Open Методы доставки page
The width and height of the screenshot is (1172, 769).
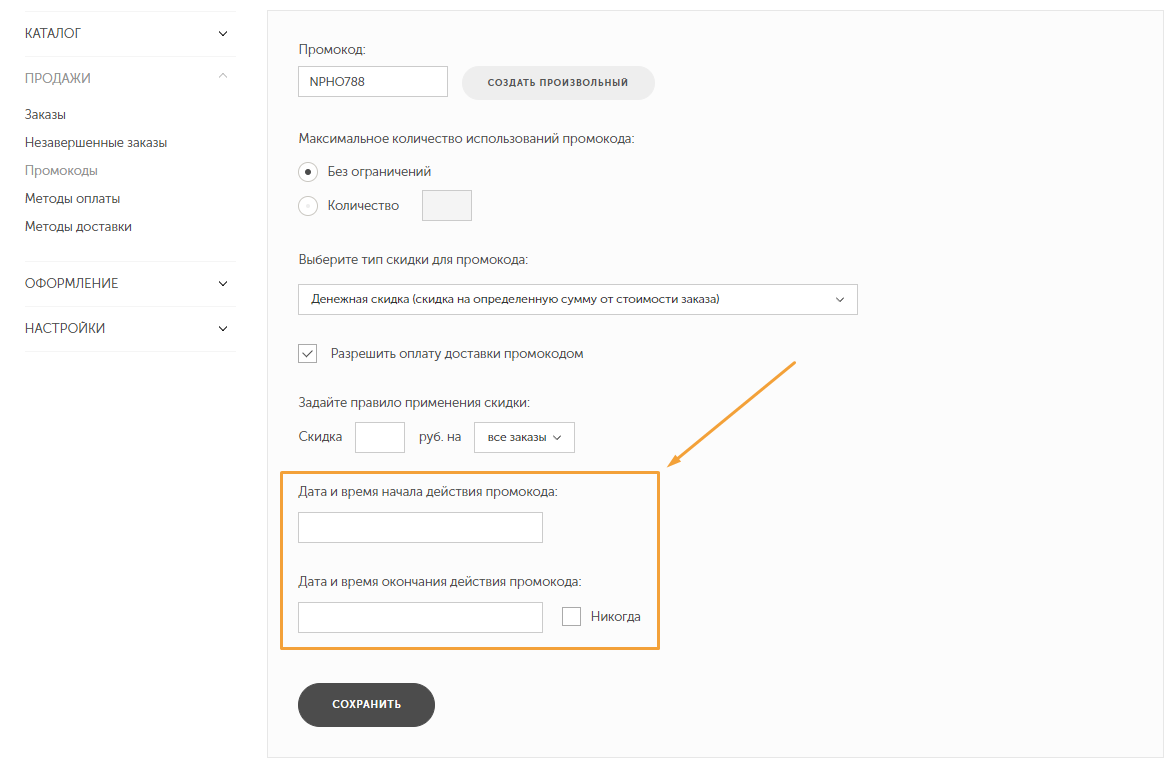click(78, 227)
